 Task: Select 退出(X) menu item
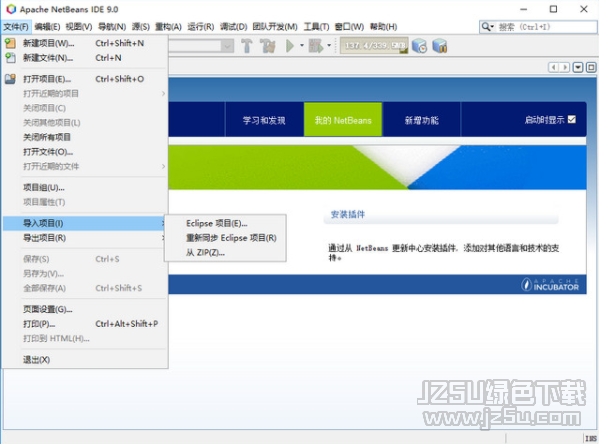click(x=85, y=360)
